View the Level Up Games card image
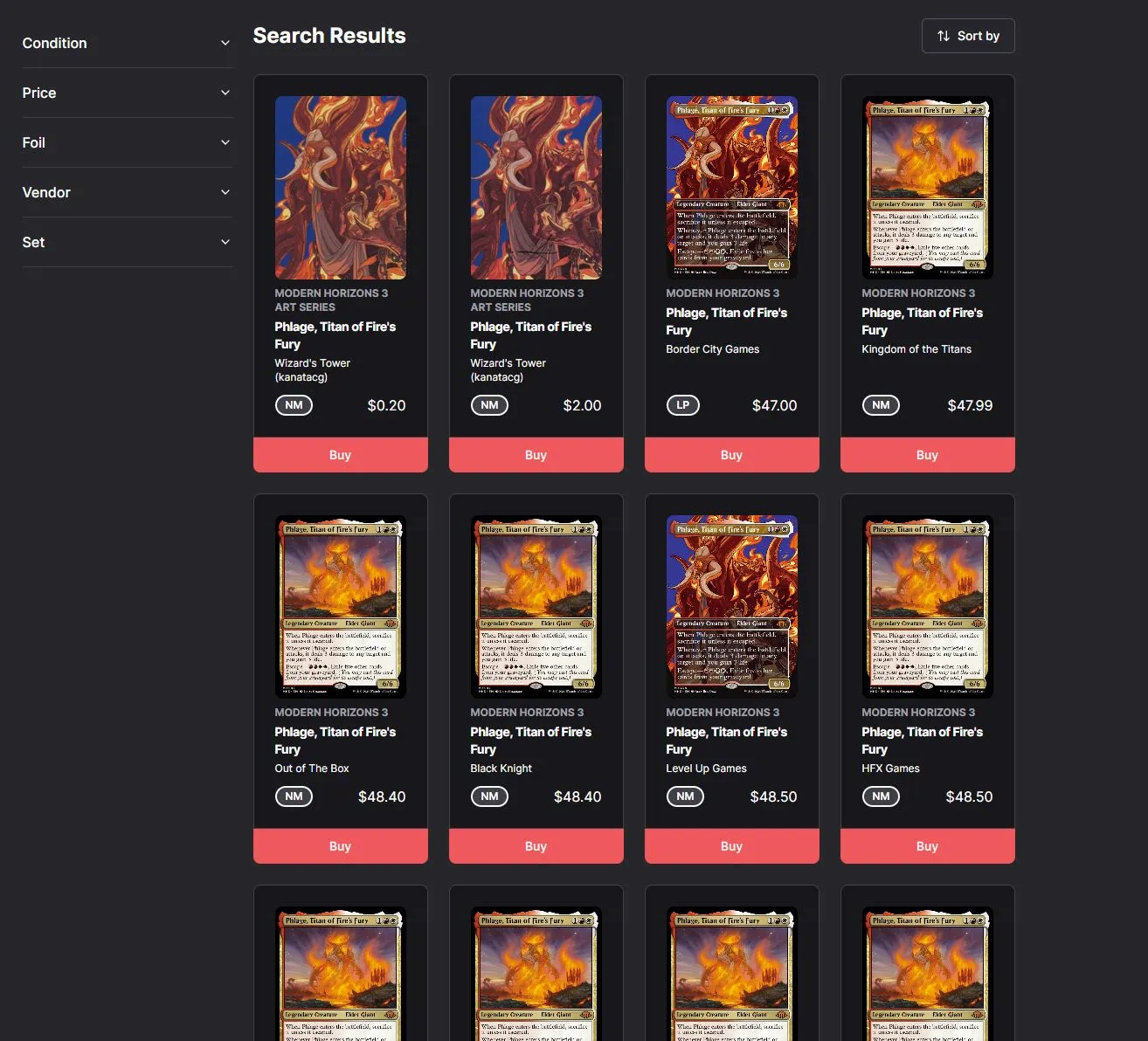This screenshot has width=1148, height=1041. [732, 607]
